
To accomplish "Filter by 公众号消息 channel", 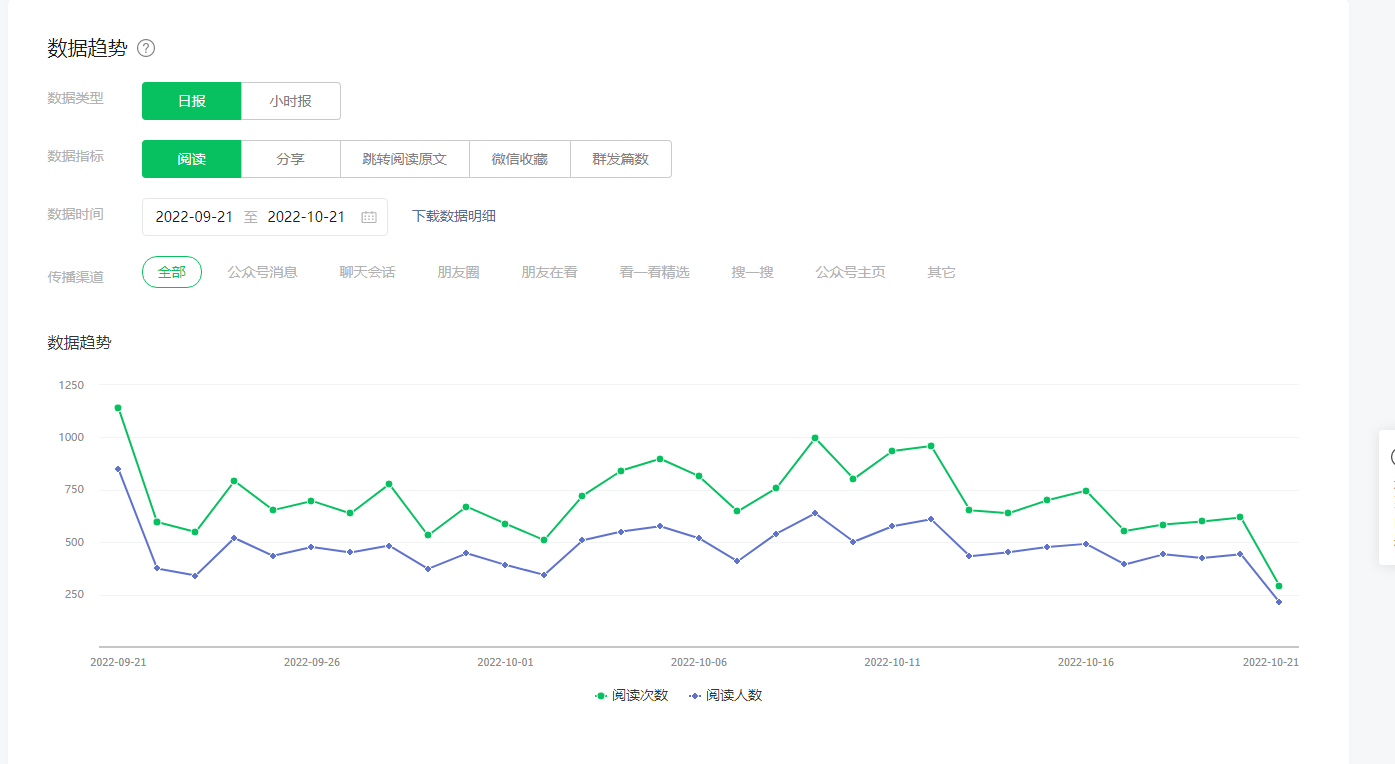I will tap(262, 272).
